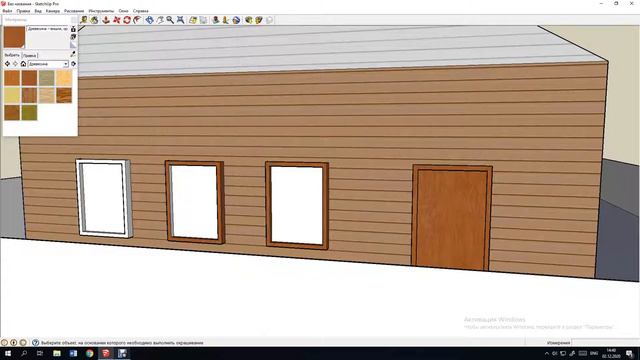The image size is (640, 360).
Task: Switch to the Выбрать tab
Action: click(x=12, y=55)
